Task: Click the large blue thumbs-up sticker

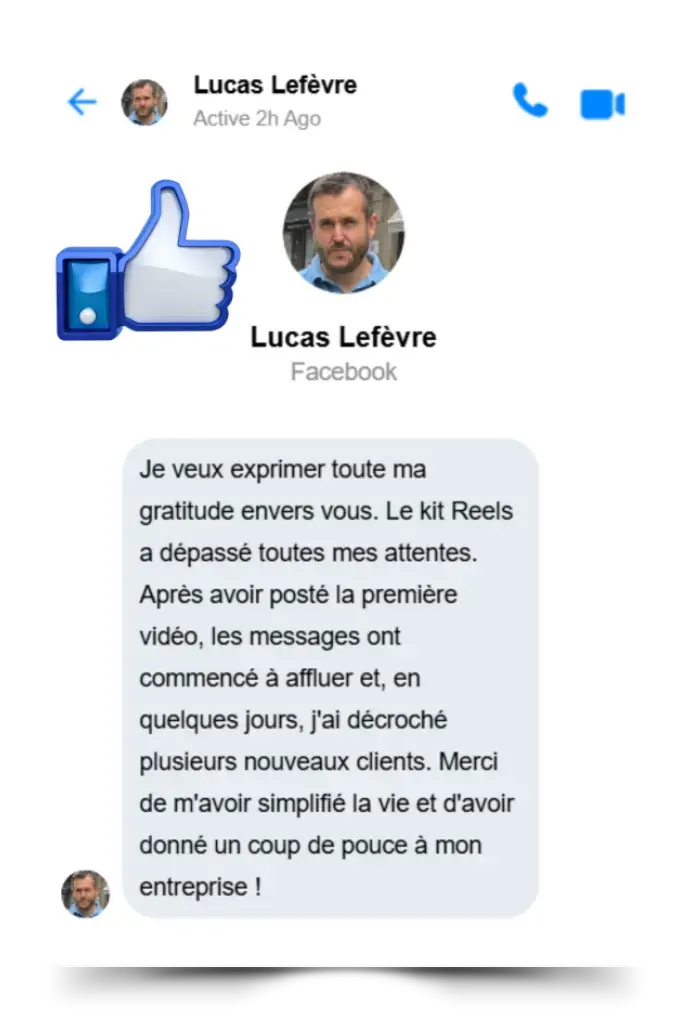Action: (x=148, y=261)
